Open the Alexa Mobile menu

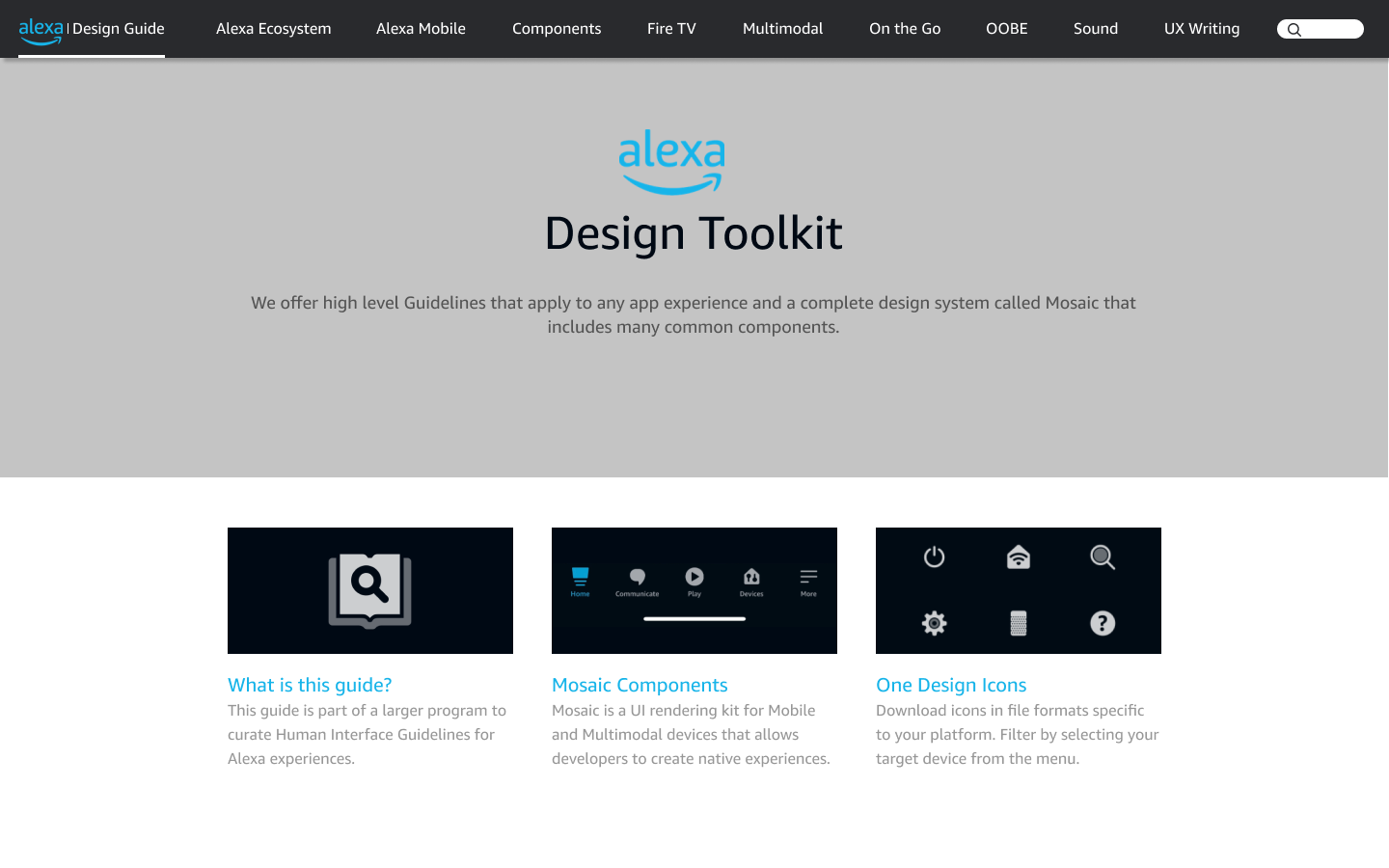[421, 29]
